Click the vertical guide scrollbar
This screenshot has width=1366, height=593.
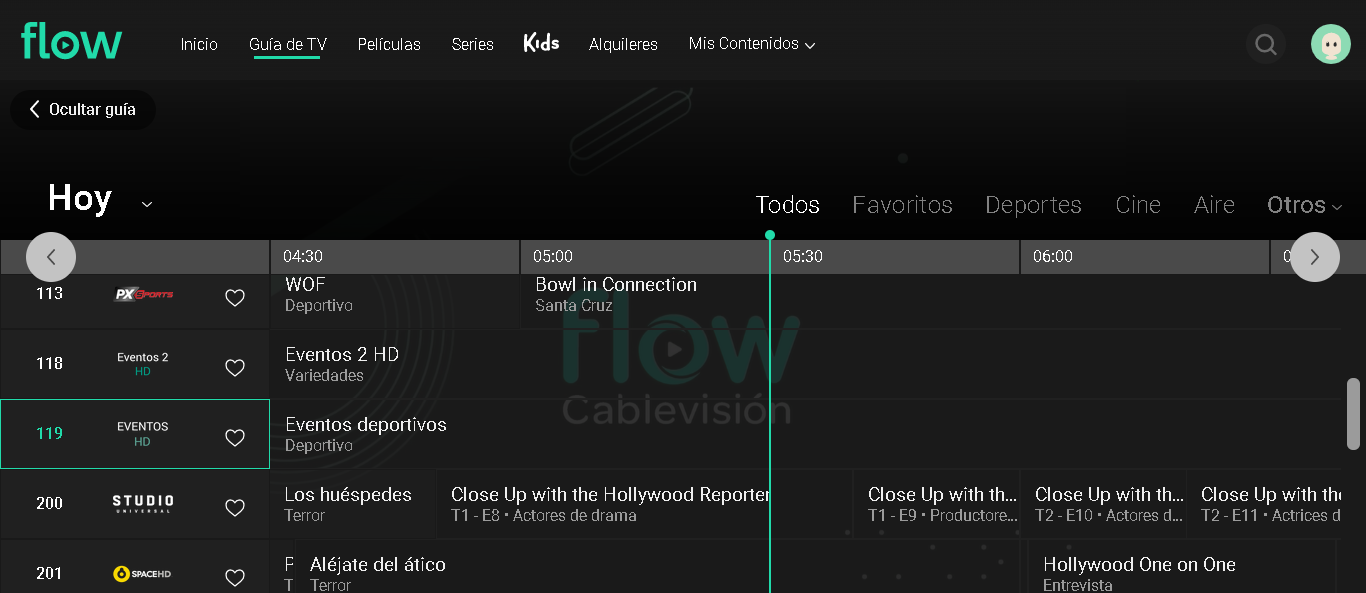pyautogui.click(x=1353, y=413)
